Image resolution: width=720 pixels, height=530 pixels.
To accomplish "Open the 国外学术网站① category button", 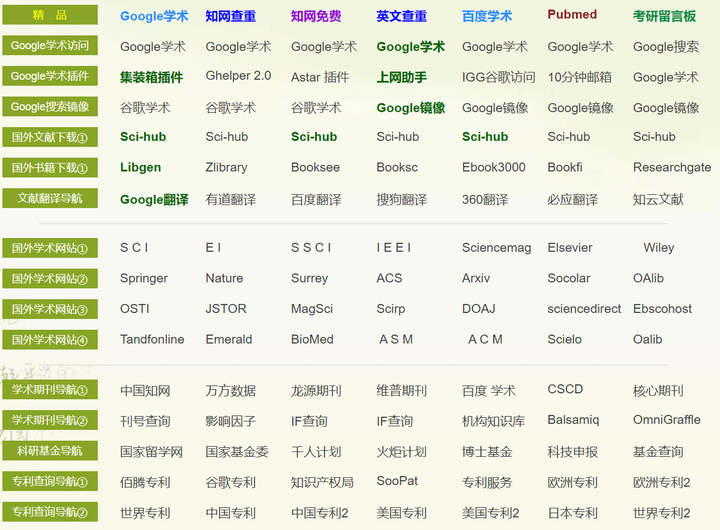I will (50, 248).
